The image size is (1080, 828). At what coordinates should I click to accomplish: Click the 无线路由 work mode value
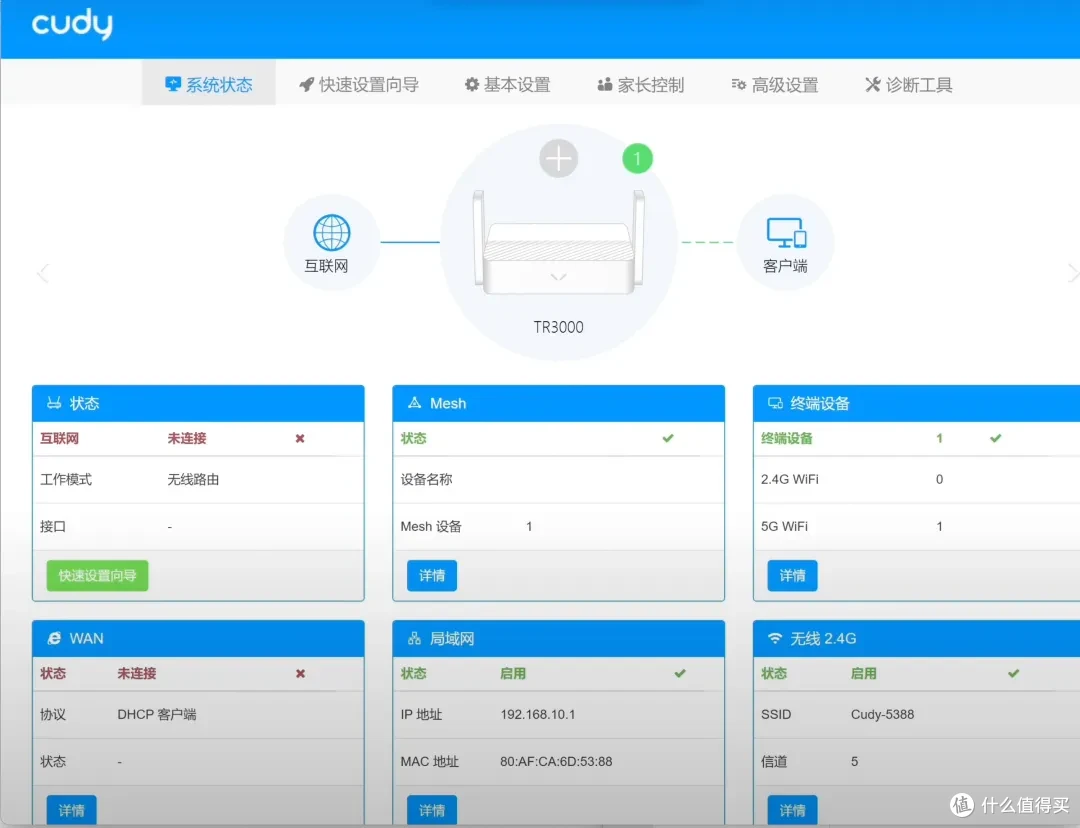click(x=193, y=479)
